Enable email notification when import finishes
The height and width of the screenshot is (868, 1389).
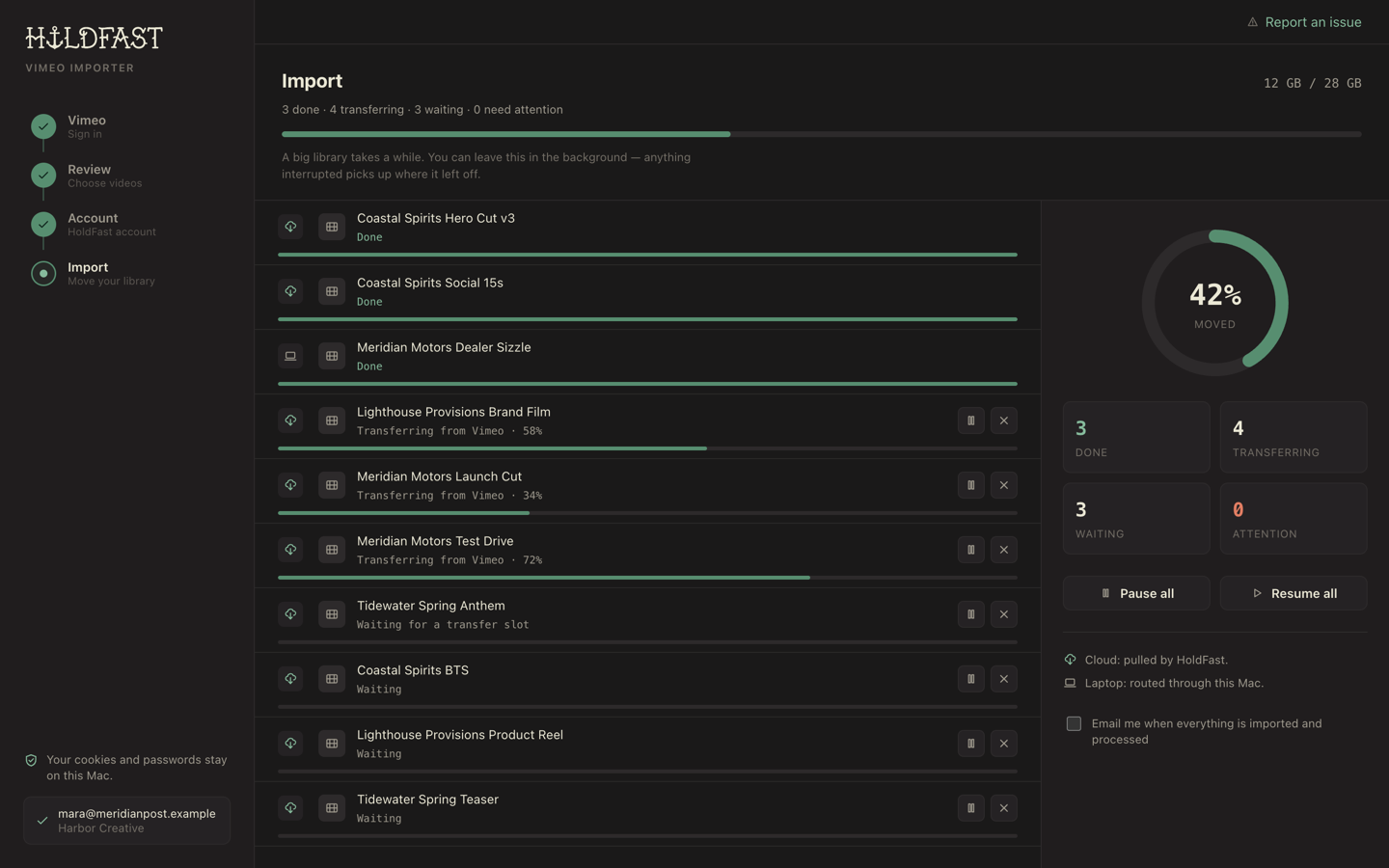point(1074,723)
